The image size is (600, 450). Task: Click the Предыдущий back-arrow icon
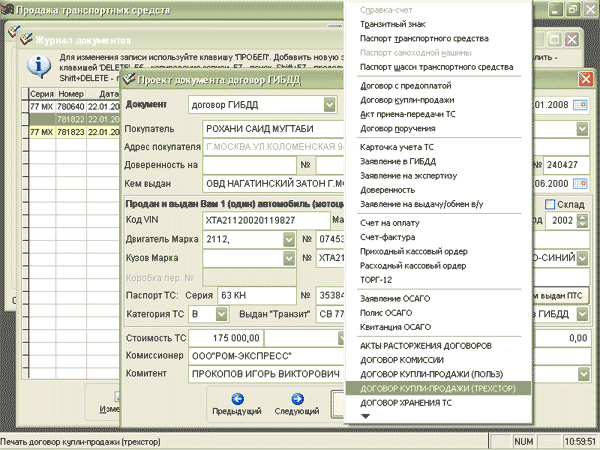(237, 397)
